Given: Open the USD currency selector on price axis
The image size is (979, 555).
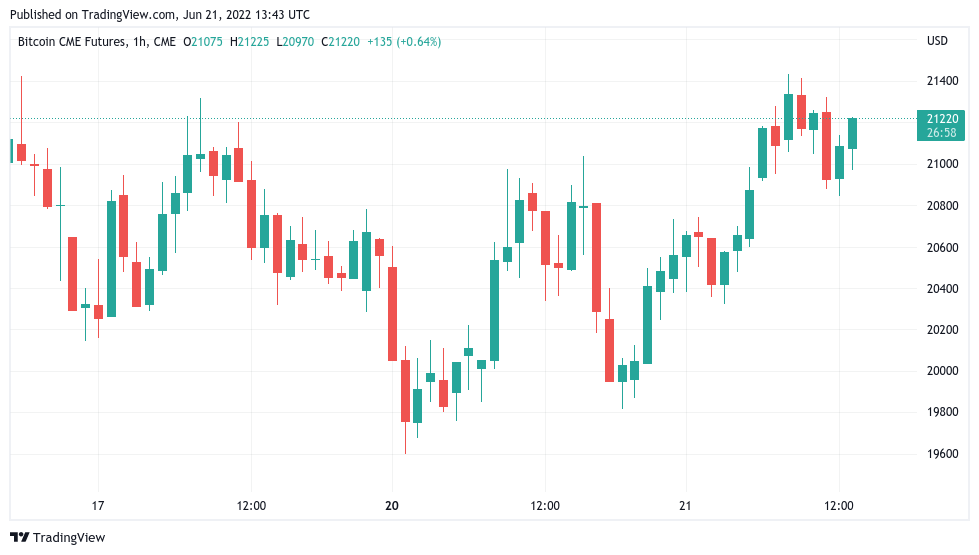Looking at the screenshot, I should pyautogui.click(x=937, y=41).
